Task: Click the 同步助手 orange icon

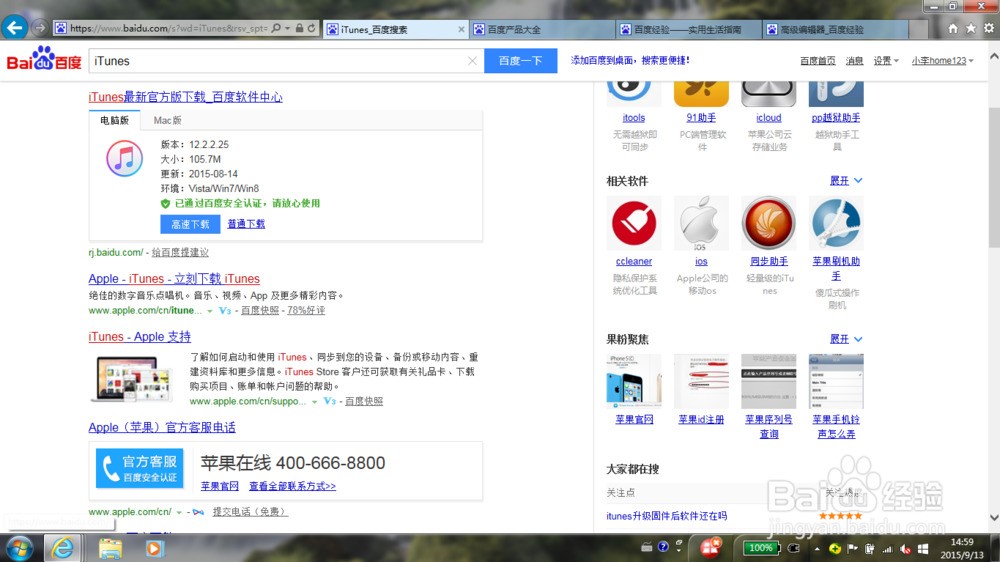Action: (768, 223)
